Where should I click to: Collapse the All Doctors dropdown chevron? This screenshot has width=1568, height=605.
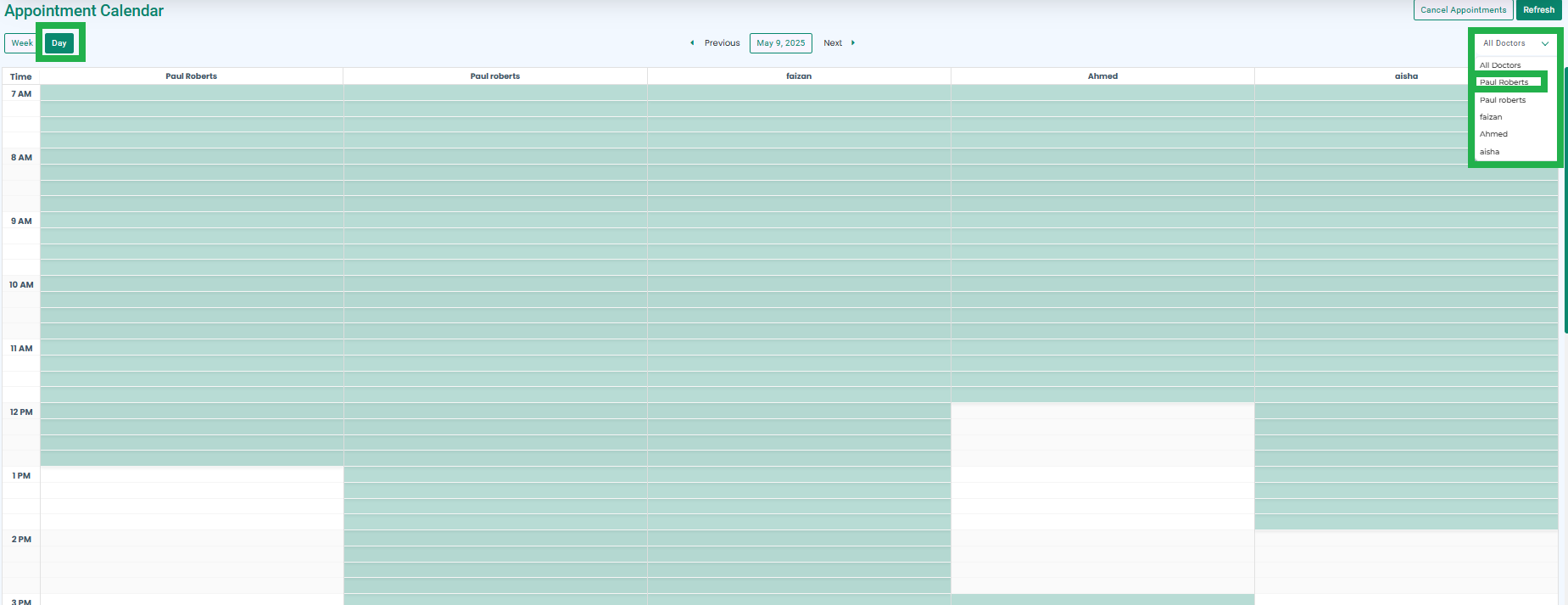point(1545,43)
